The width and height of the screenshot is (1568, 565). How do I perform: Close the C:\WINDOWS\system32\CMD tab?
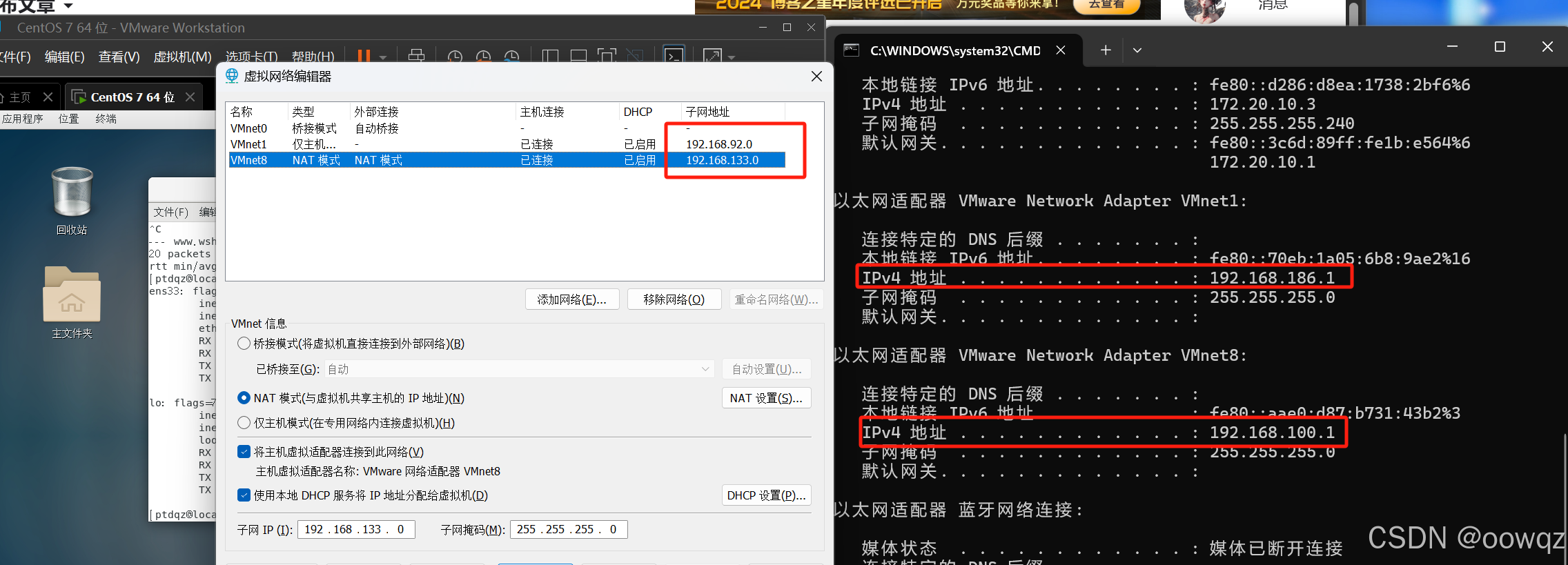1061,50
